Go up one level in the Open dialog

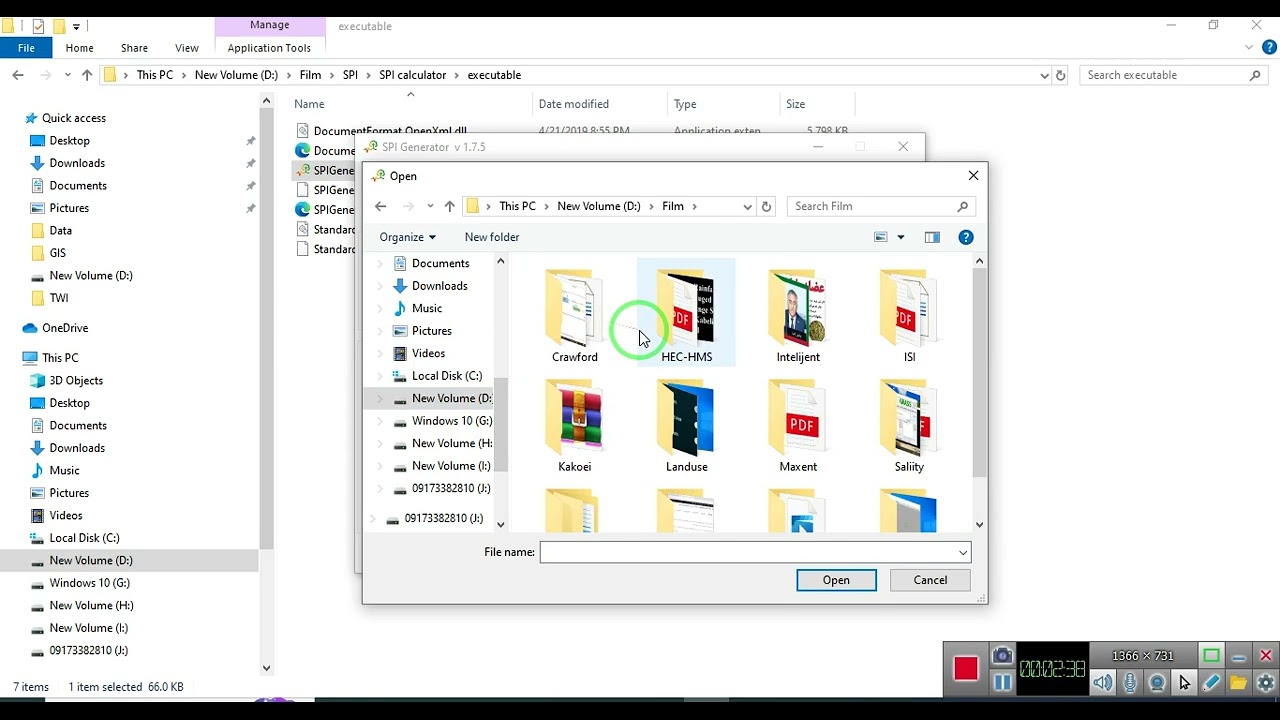tap(449, 206)
